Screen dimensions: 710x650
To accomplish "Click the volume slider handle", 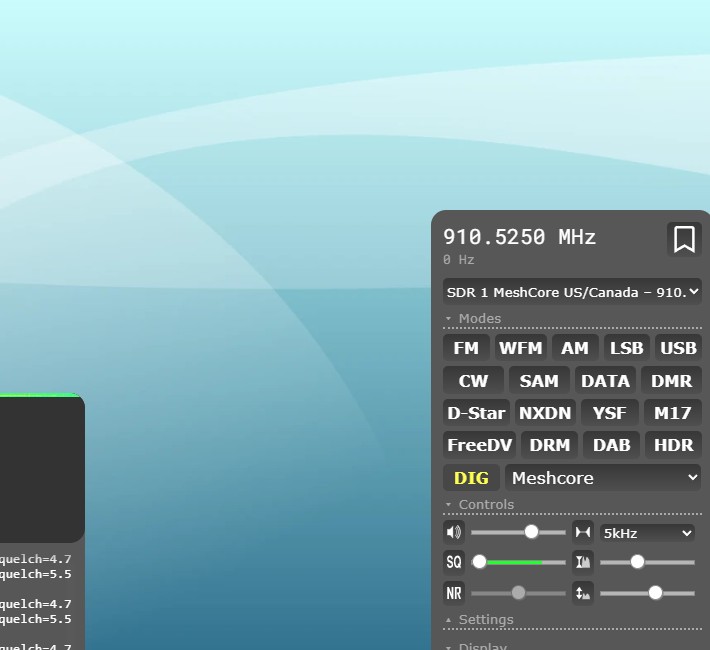I will 531,532.
